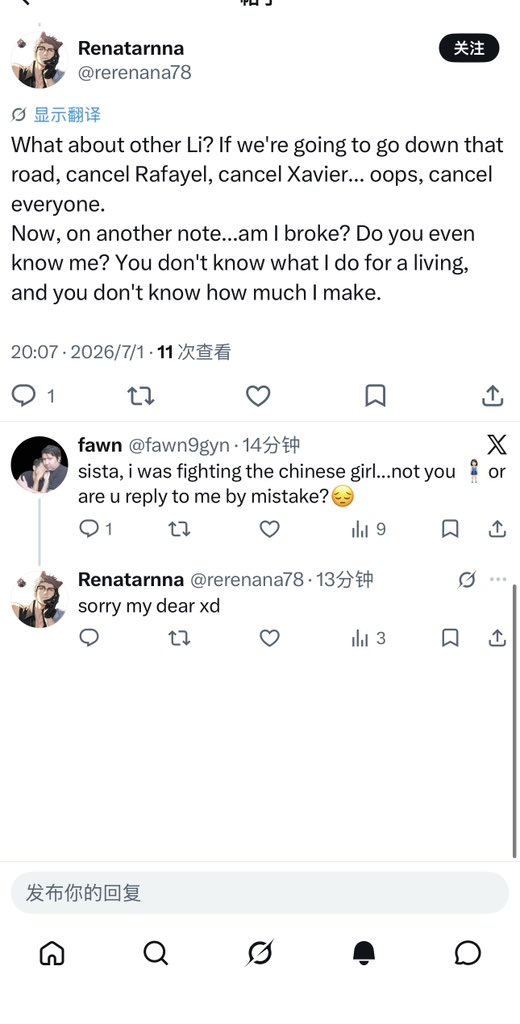Share the main post via upload icon
The image size is (520, 1024).
coord(493,395)
